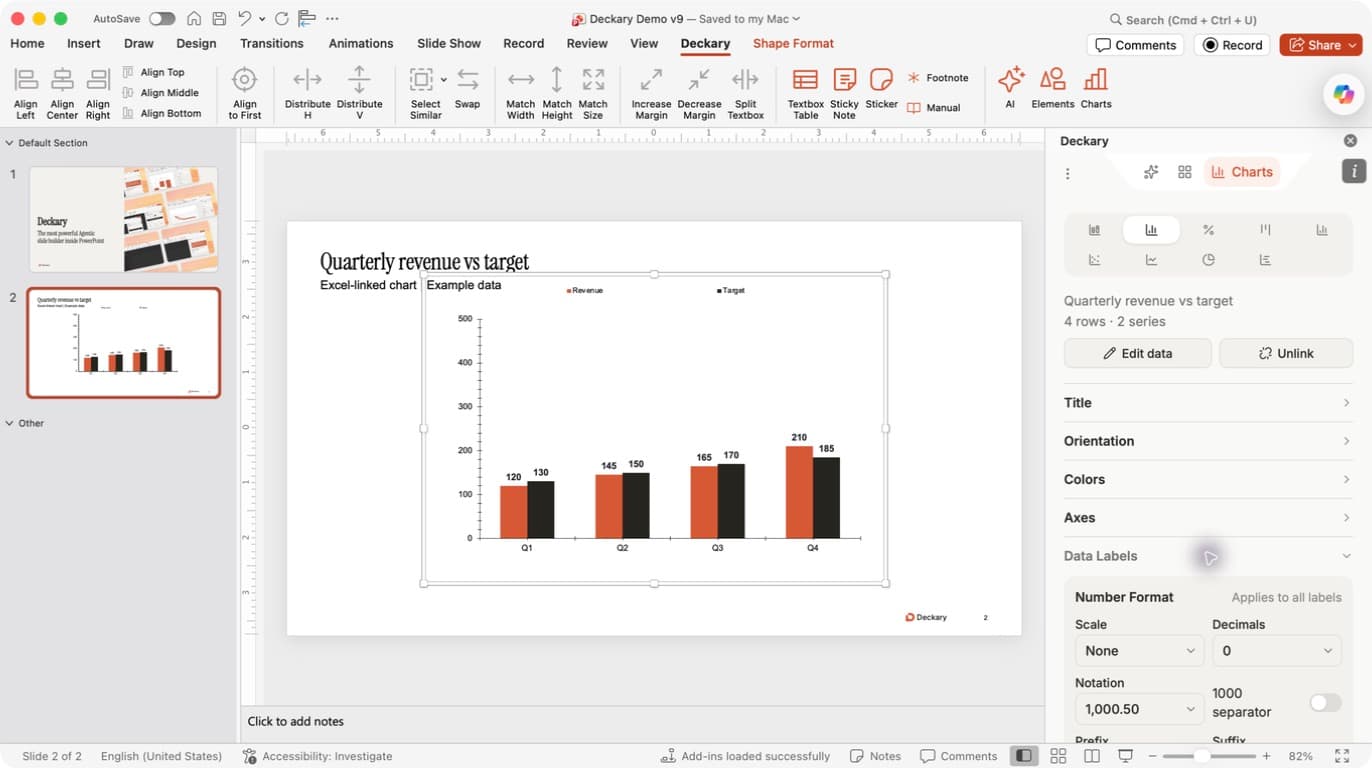Click the Sticker icon
Screen dimensions: 1372x768
[881, 80]
